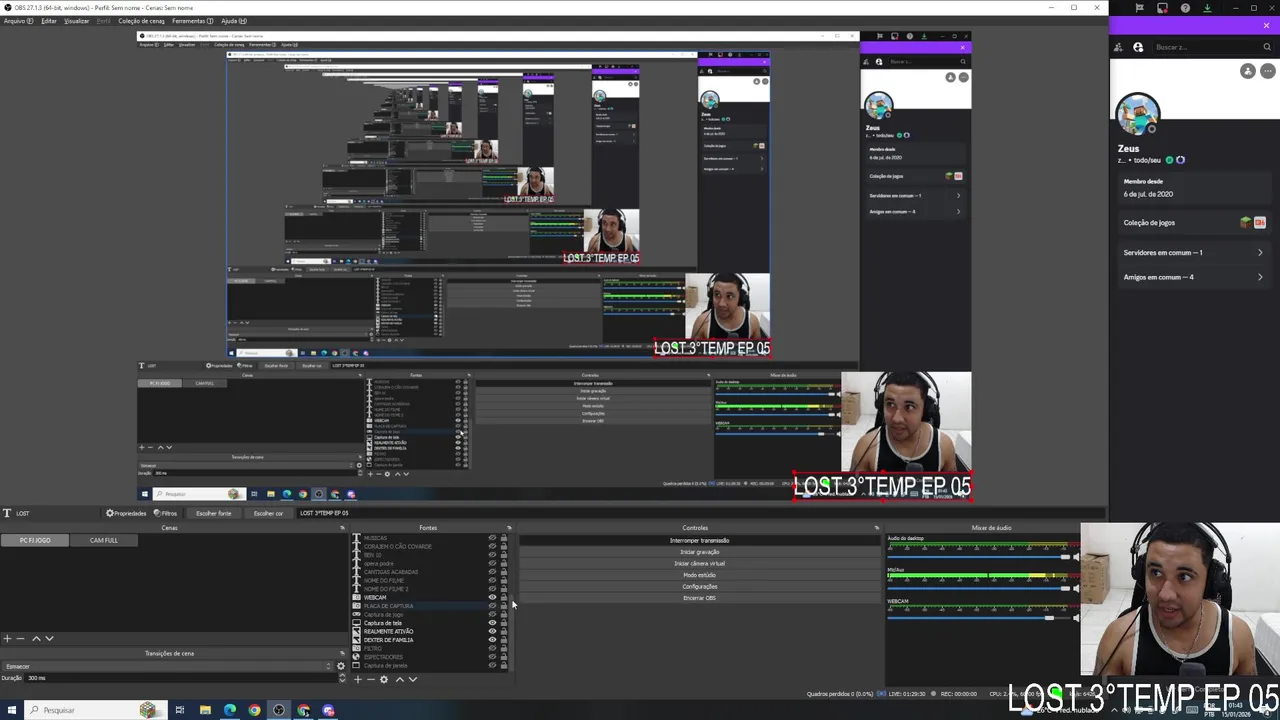This screenshot has width=1280, height=720.
Task: Toggle visibility of Captura de janela source
Action: [x=492, y=666]
